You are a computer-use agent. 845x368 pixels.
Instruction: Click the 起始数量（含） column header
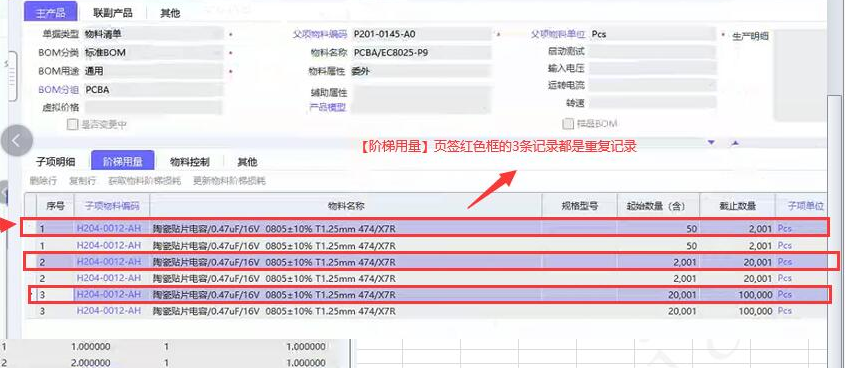pyautogui.click(x=658, y=205)
